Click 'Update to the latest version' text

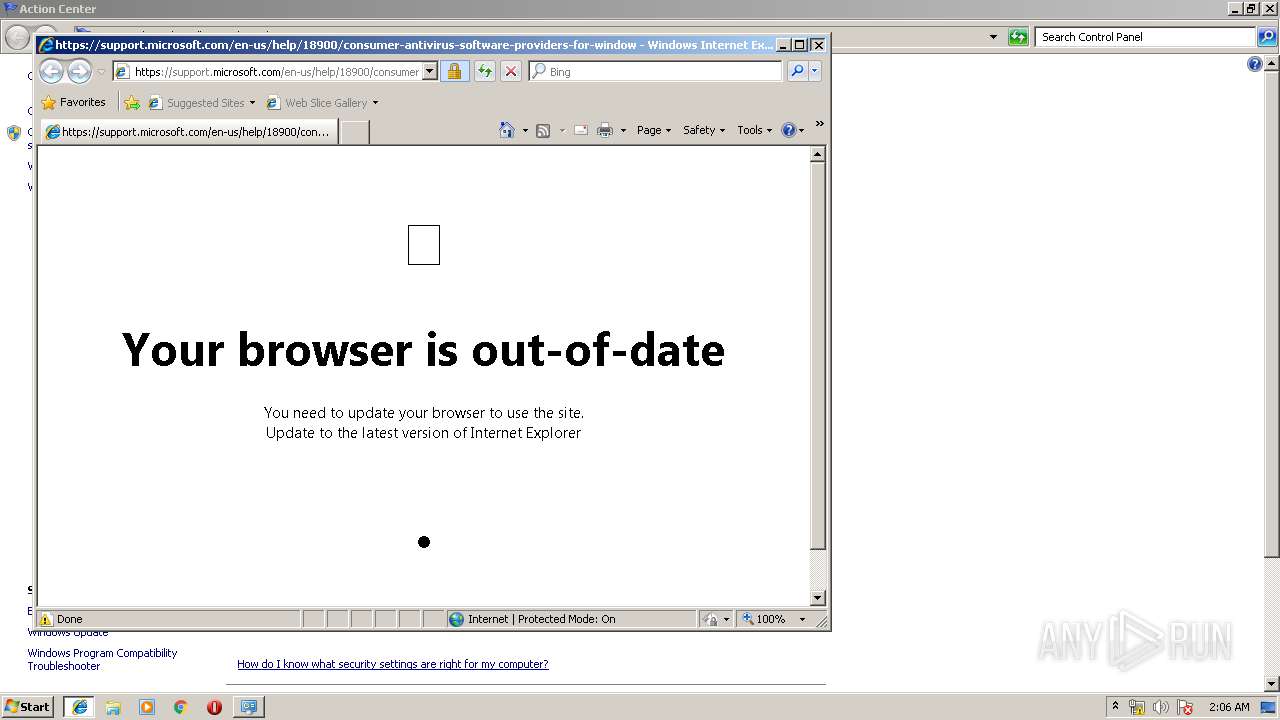pyautogui.click(x=423, y=433)
